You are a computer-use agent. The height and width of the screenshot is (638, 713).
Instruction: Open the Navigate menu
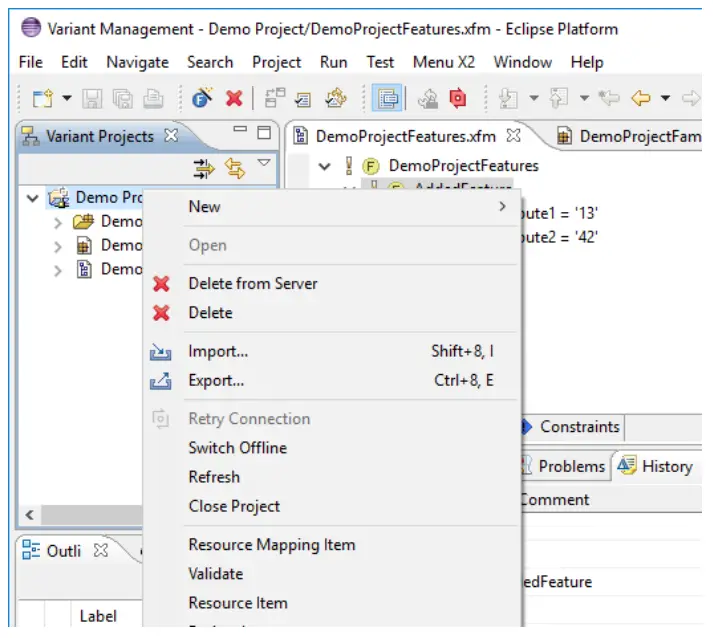point(137,62)
